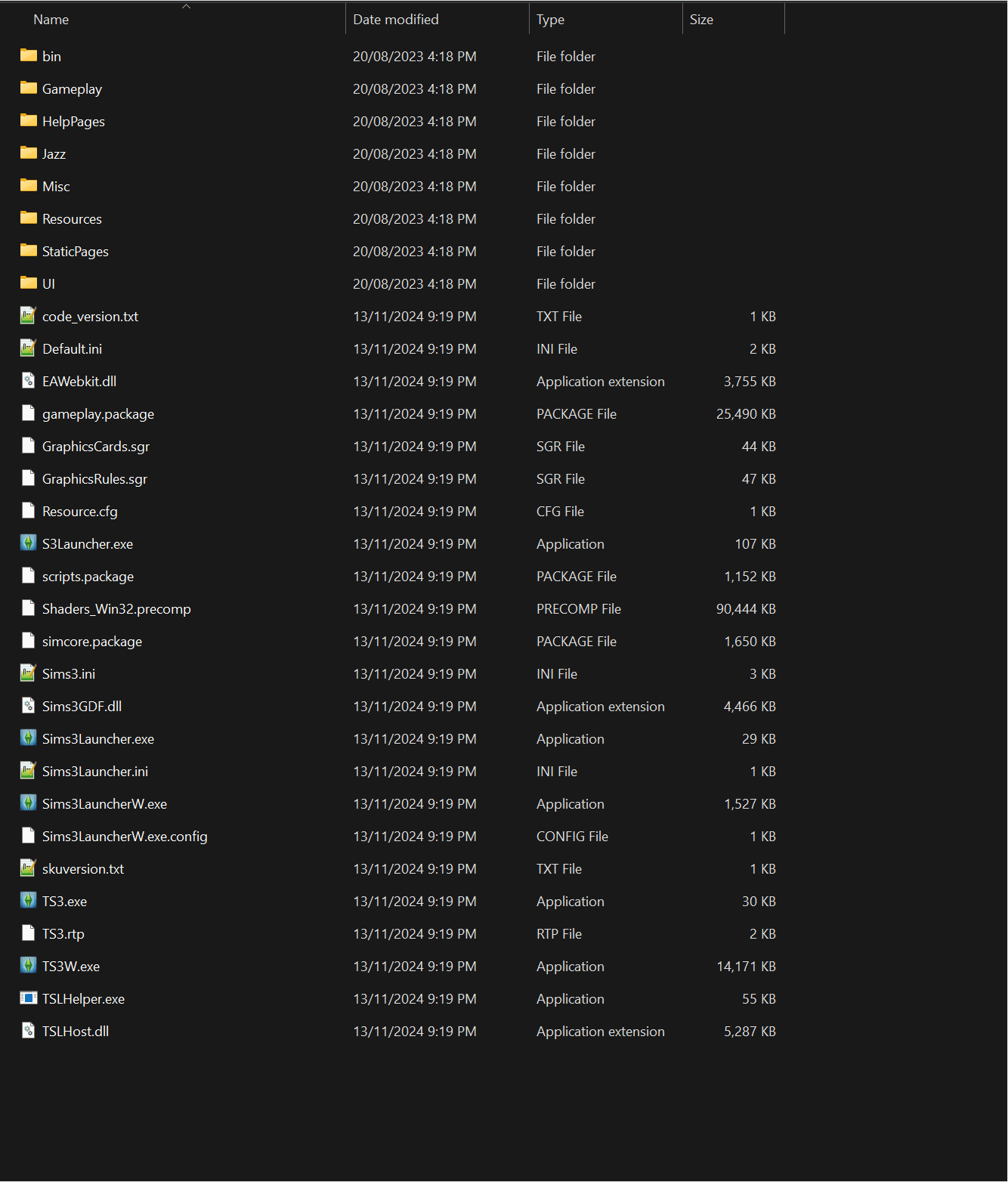Click the Sims3GDF.dll file icon

pos(29,705)
